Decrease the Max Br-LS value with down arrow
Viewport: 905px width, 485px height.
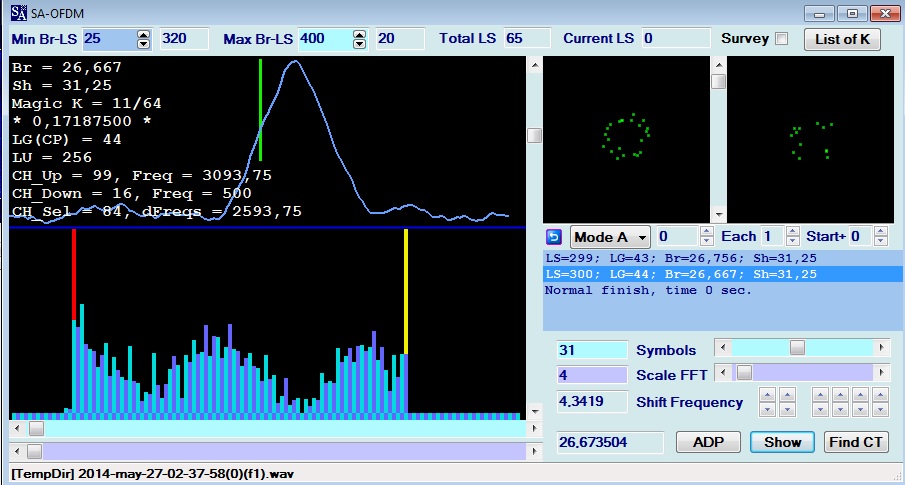pos(360,44)
